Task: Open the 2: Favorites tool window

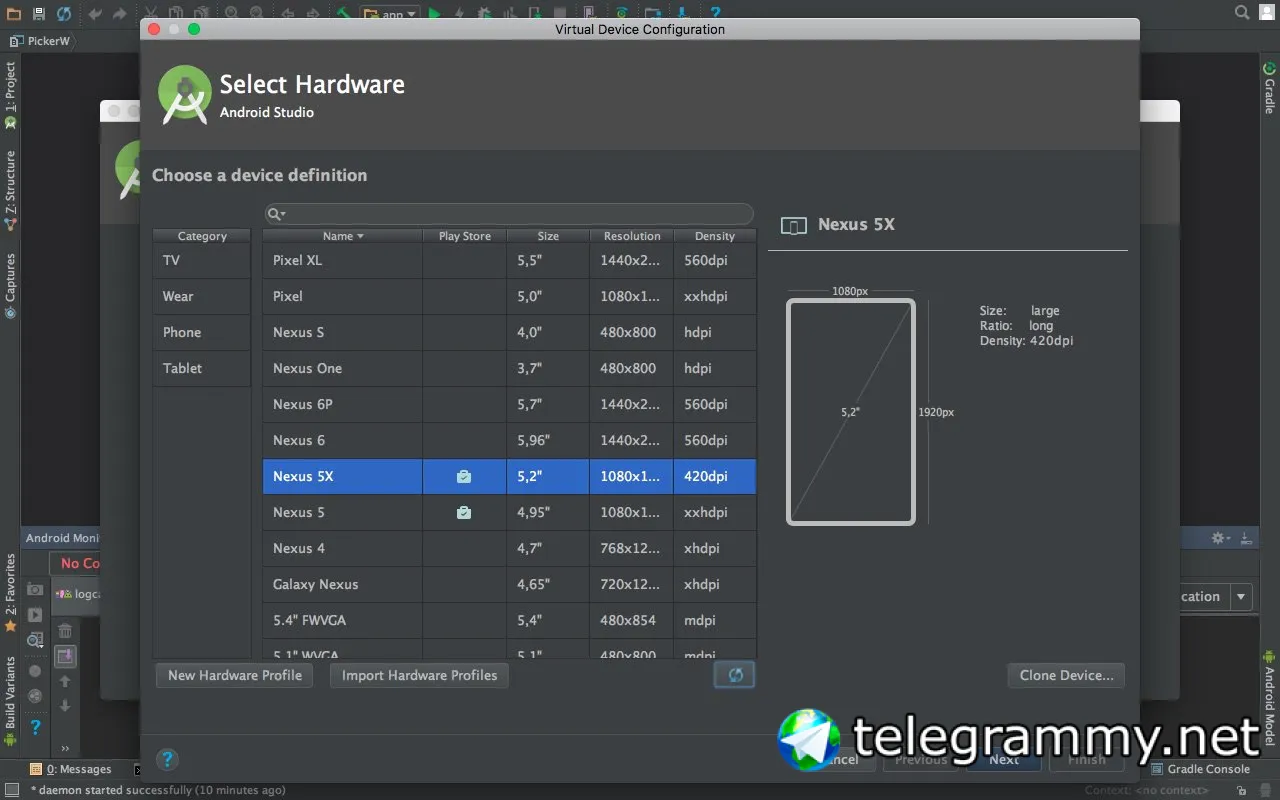Action: 10,592
